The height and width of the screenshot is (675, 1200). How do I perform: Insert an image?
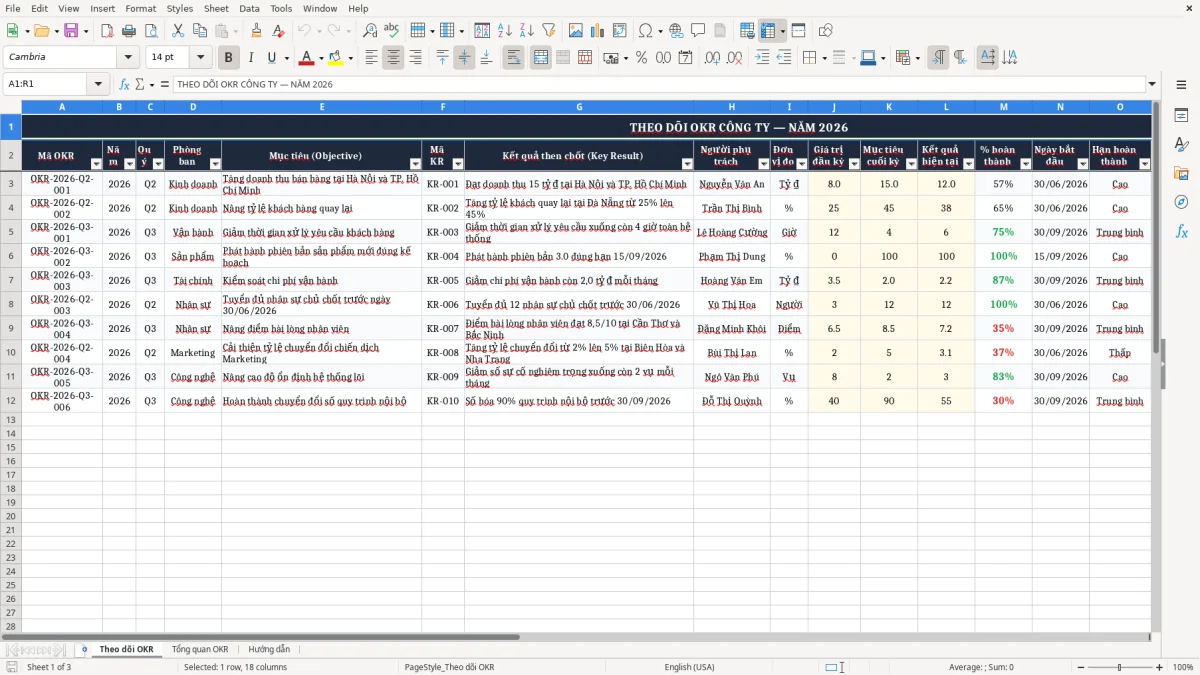(x=576, y=31)
